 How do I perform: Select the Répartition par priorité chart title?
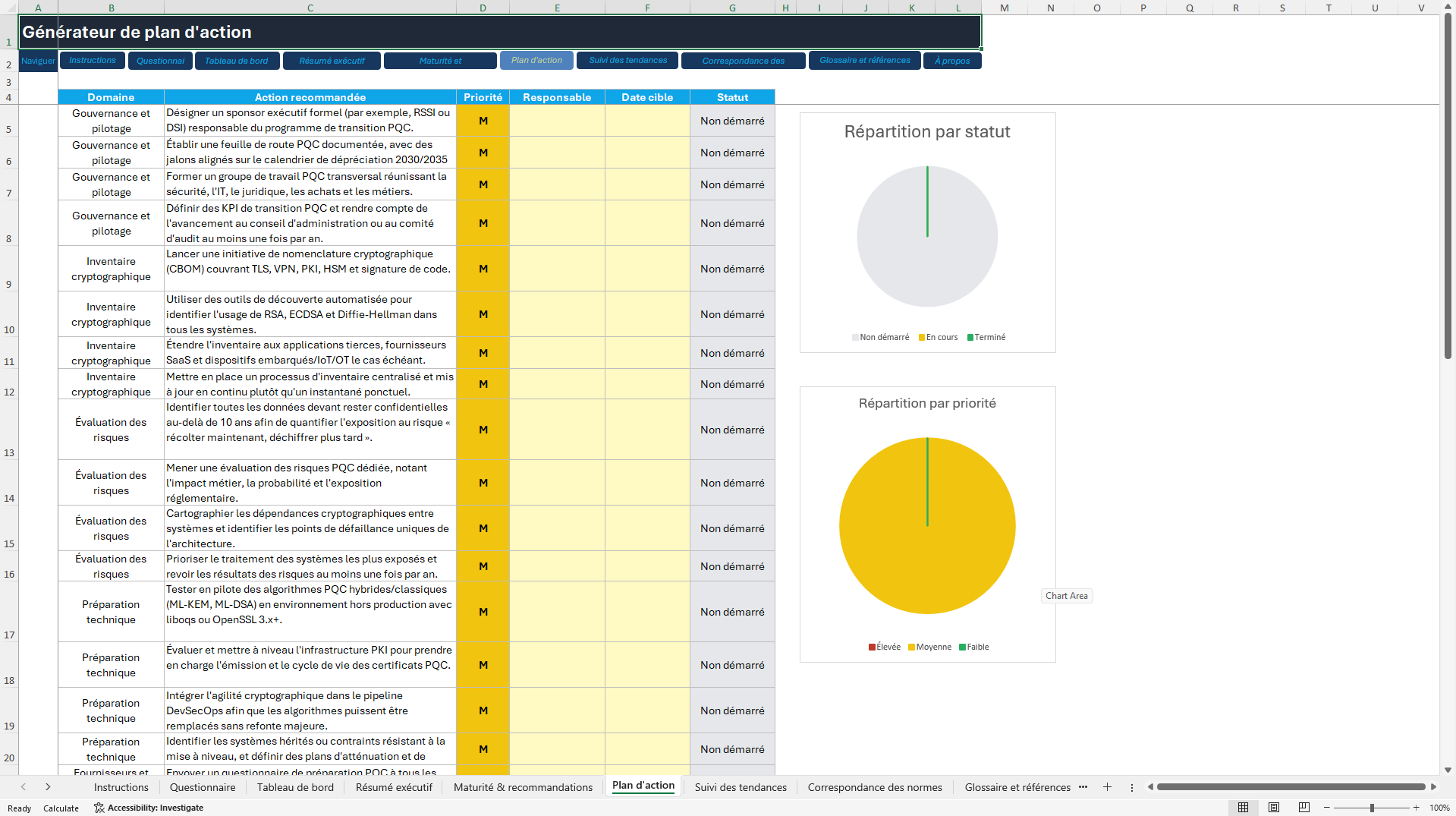coord(927,403)
